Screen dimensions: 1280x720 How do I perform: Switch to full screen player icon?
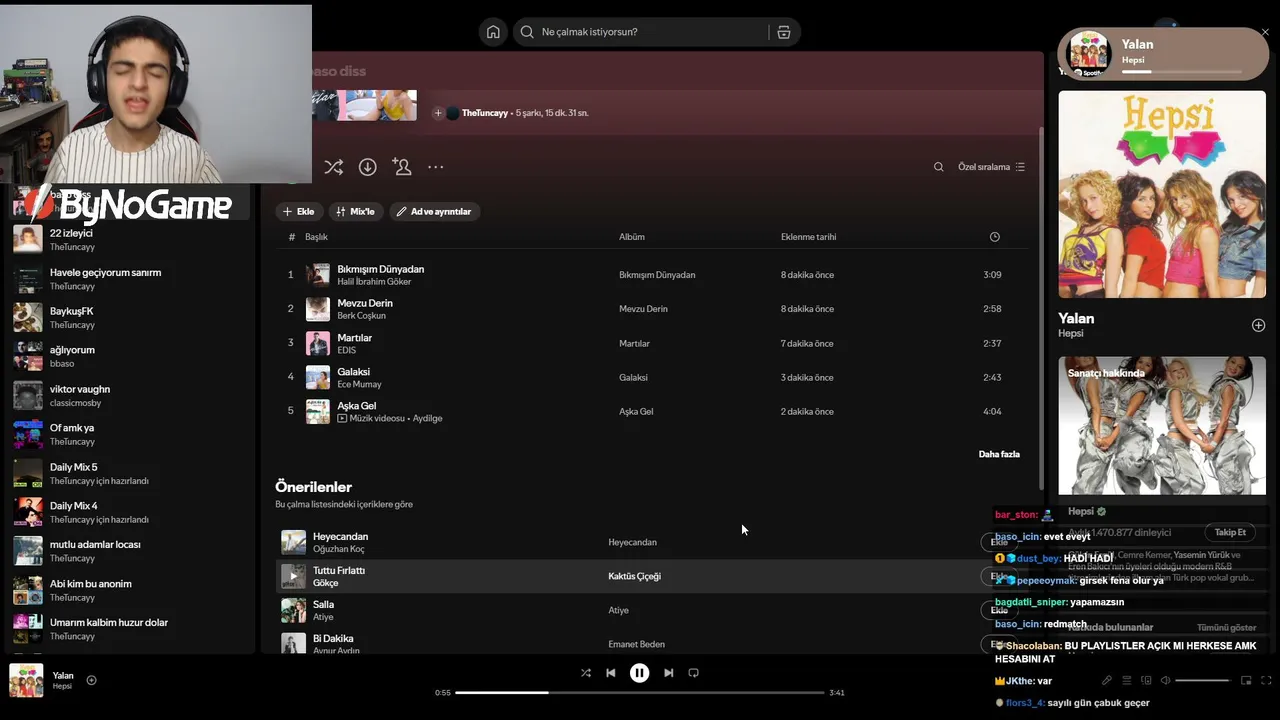pyautogui.click(x=1265, y=680)
